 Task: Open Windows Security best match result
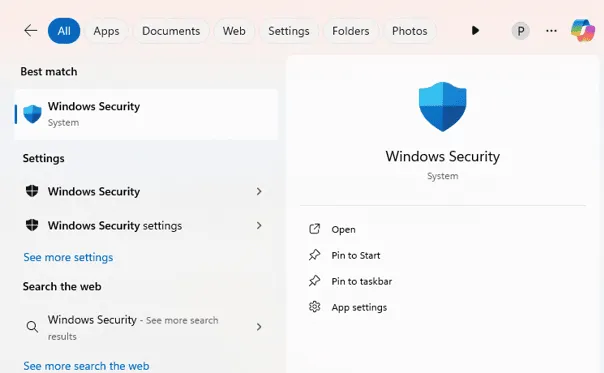pyautogui.click(x=146, y=114)
